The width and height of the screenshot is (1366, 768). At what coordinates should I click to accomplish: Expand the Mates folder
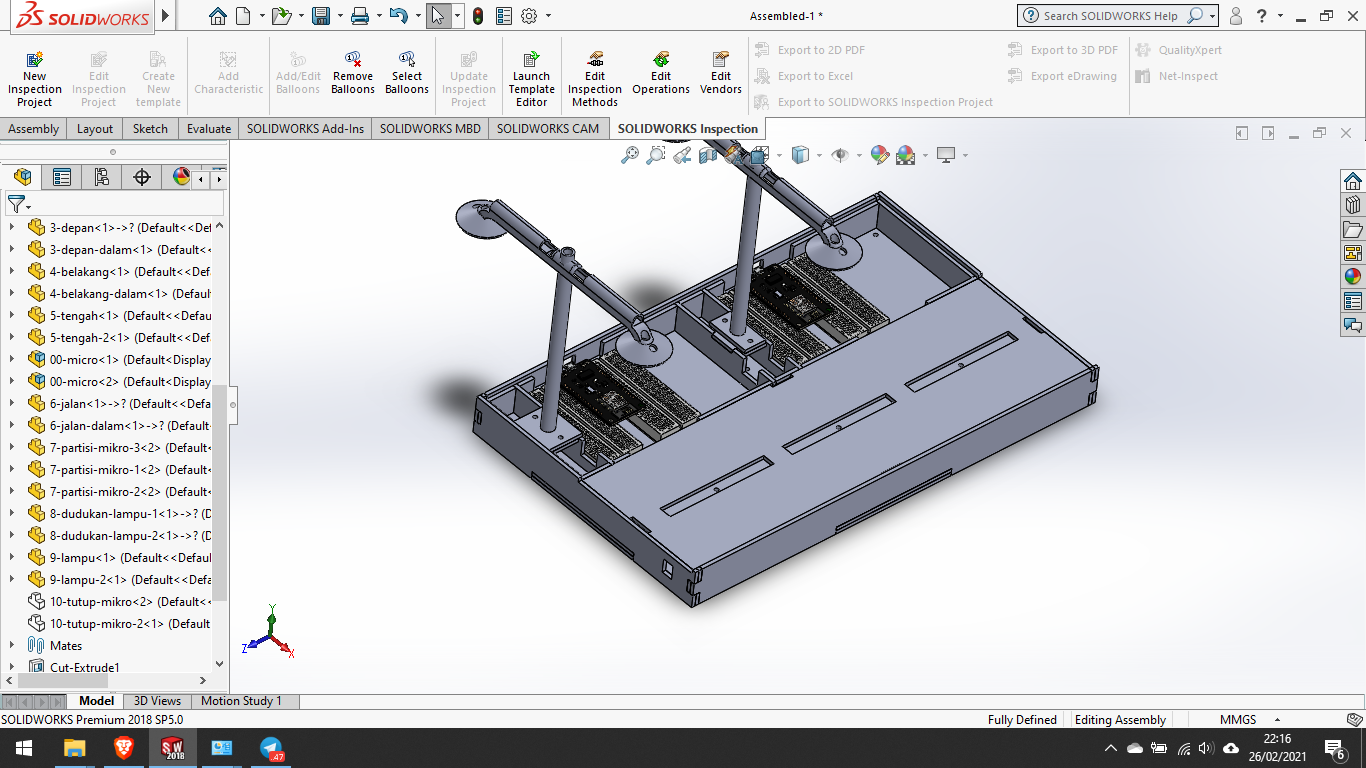coord(12,645)
